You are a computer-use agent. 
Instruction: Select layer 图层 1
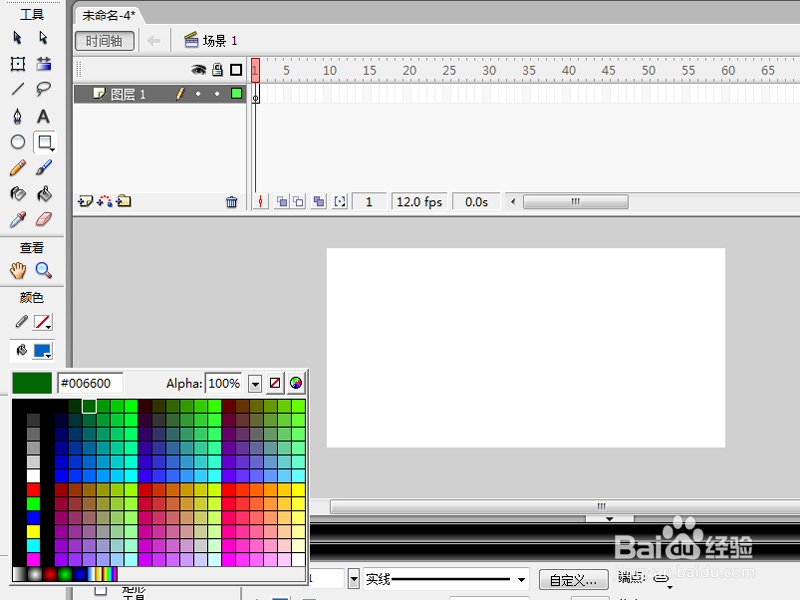click(x=128, y=94)
